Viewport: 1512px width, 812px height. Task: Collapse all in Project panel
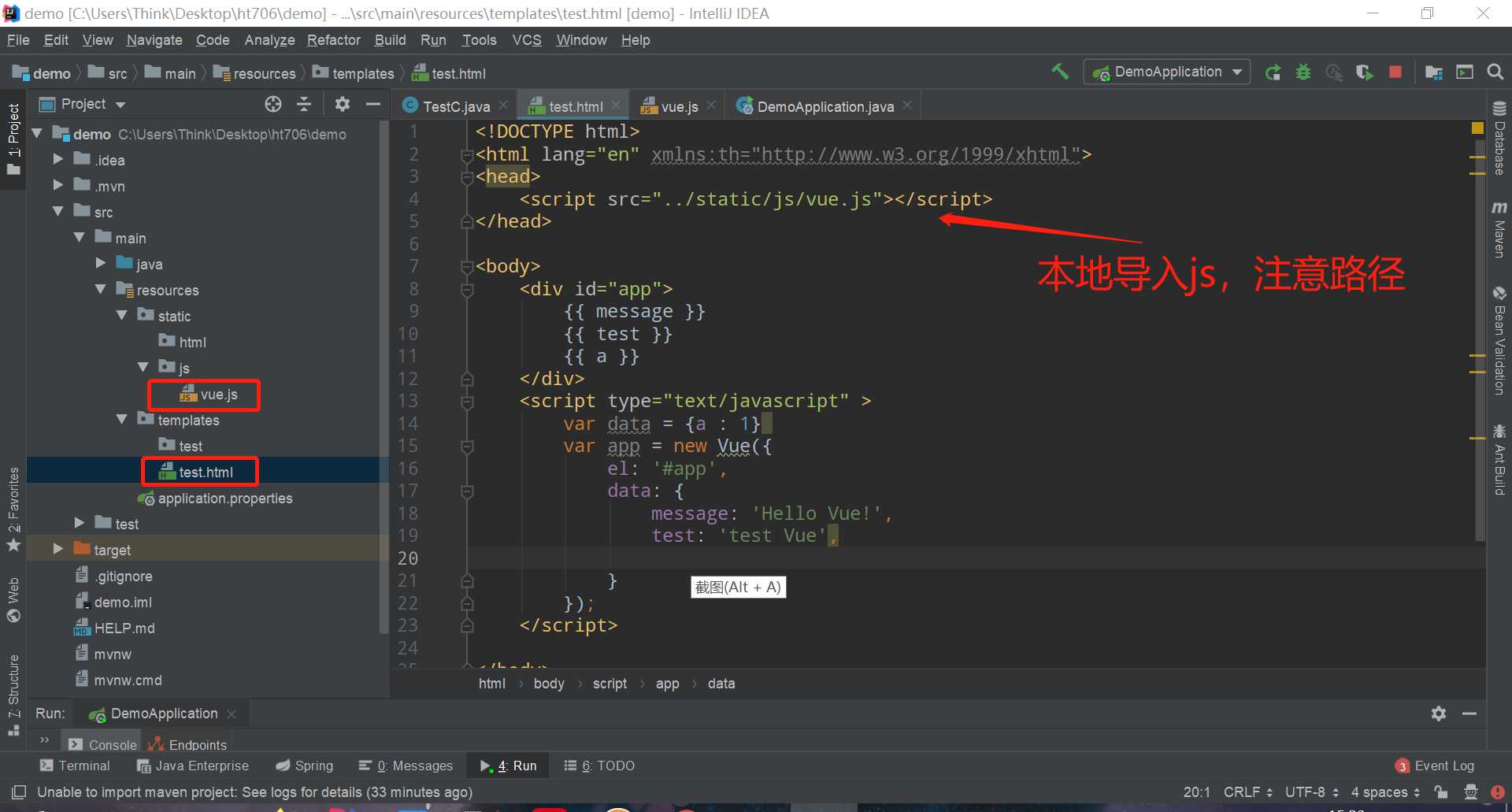pos(304,104)
